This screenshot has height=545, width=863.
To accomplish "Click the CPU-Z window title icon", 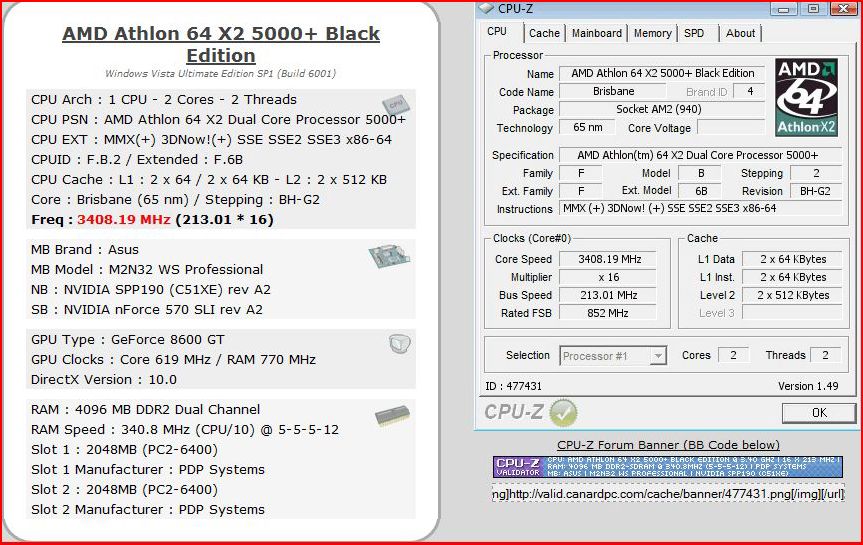I will pos(486,8).
